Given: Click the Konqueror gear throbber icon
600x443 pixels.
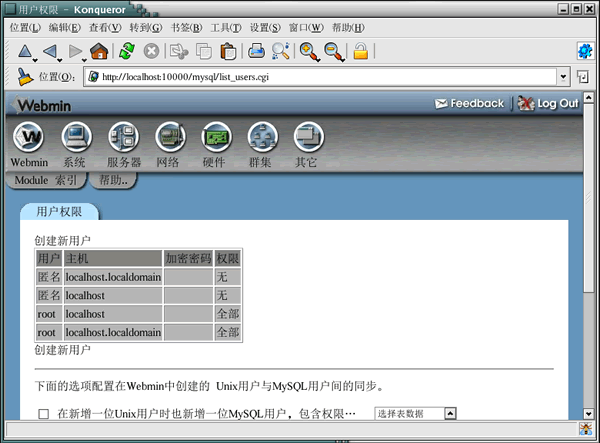Looking at the screenshot, I should [585, 51].
